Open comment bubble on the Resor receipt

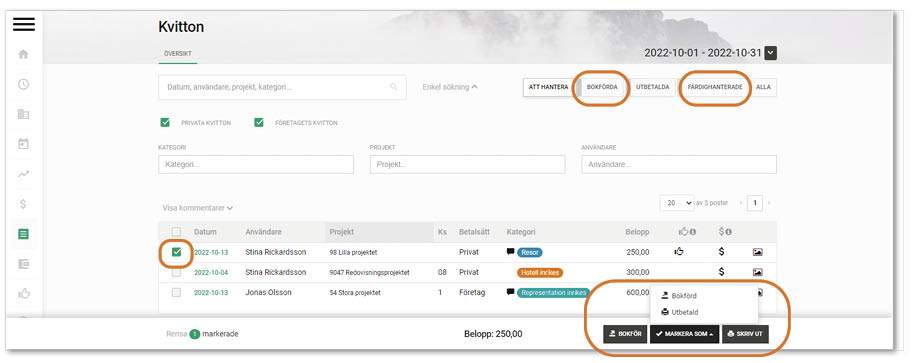click(511, 252)
